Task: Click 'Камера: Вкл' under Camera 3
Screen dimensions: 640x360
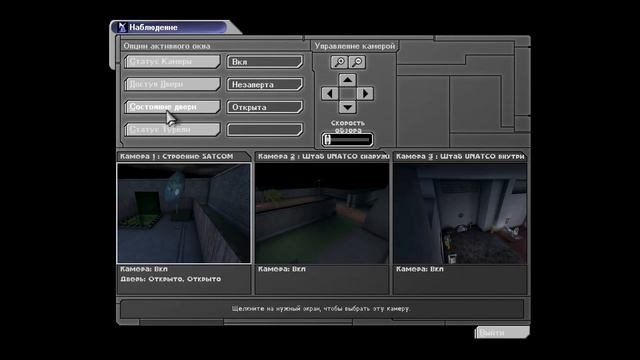Action: [420, 269]
